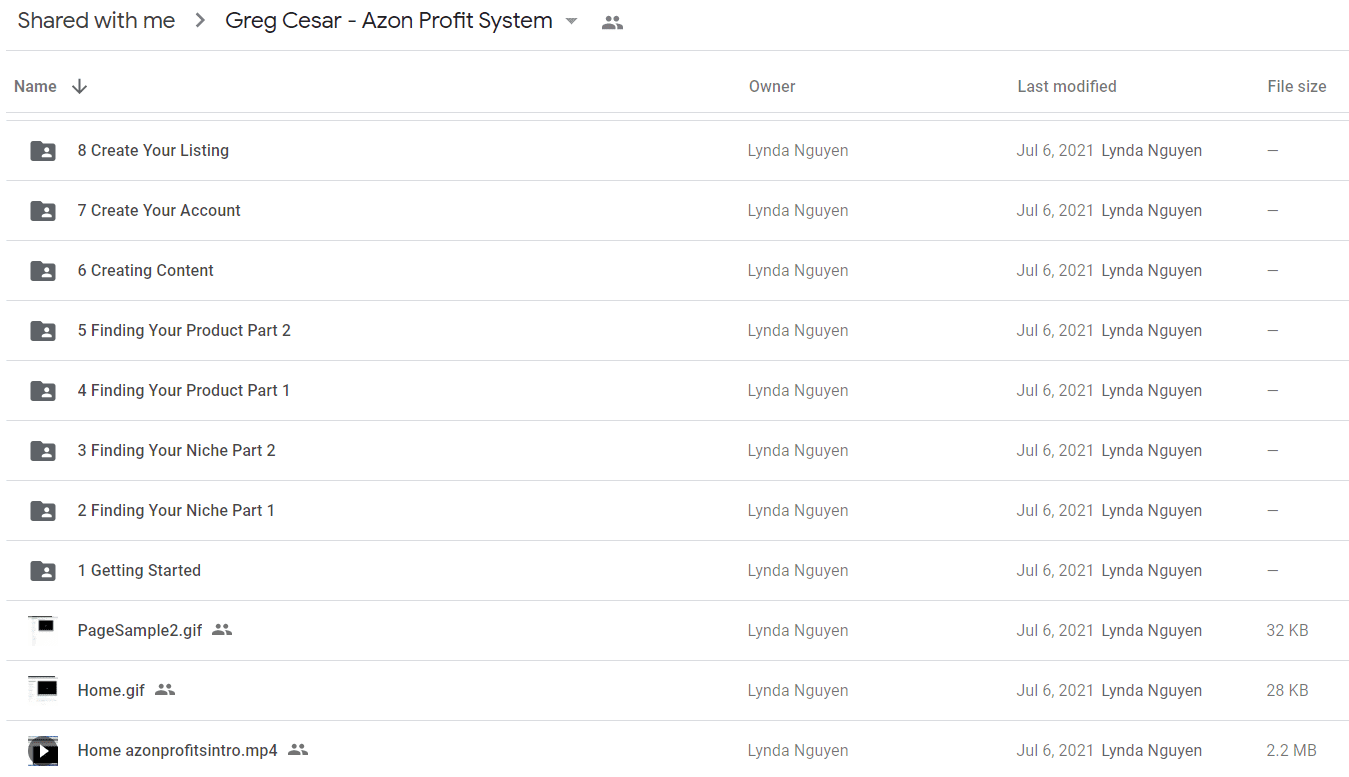The height and width of the screenshot is (777, 1349).
Task: Click the 2.2 MB file size value
Action: [1291, 750]
